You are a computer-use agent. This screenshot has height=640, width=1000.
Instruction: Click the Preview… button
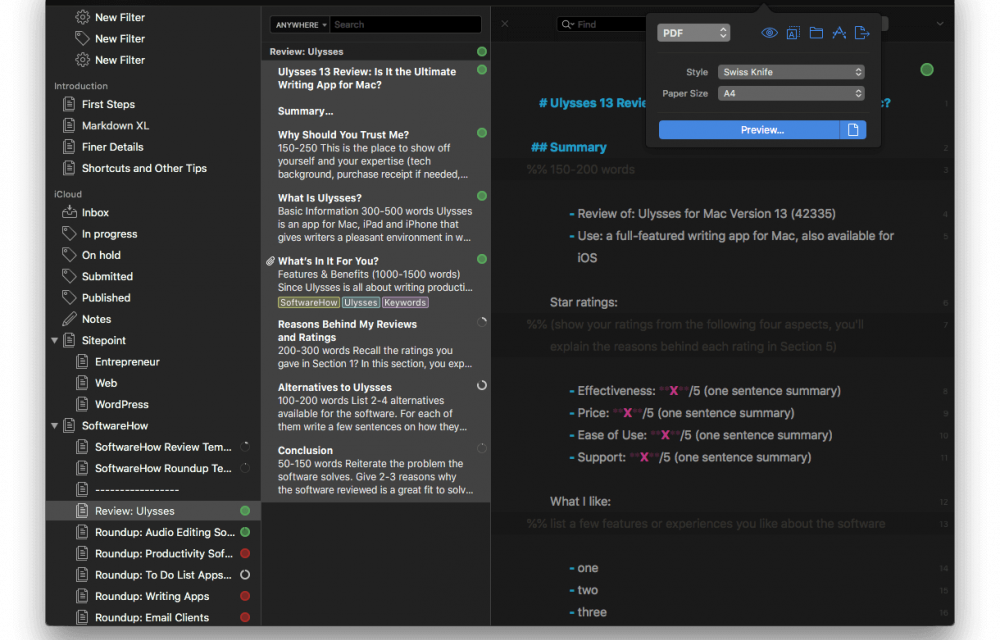[x=749, y=130]
